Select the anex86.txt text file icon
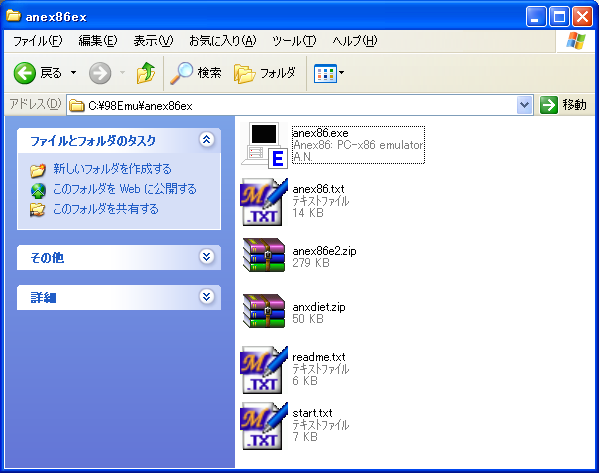 tap(264, 202)
